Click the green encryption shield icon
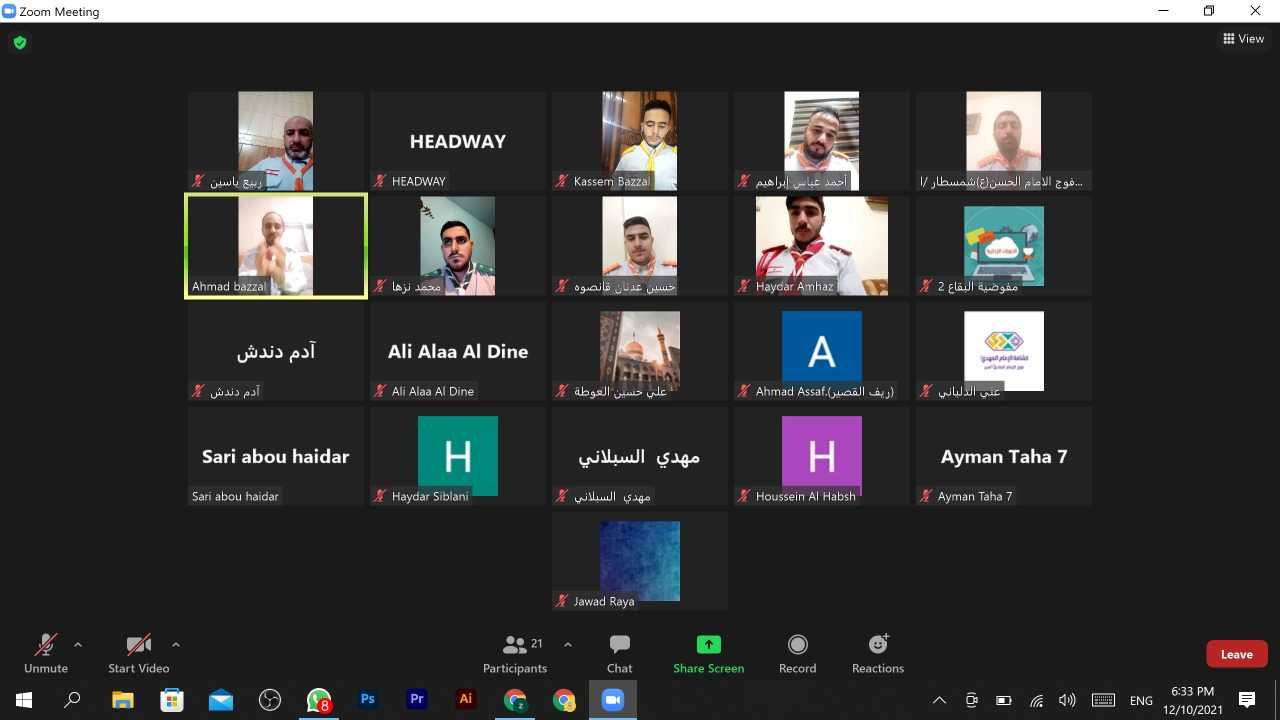 (19, 42)
